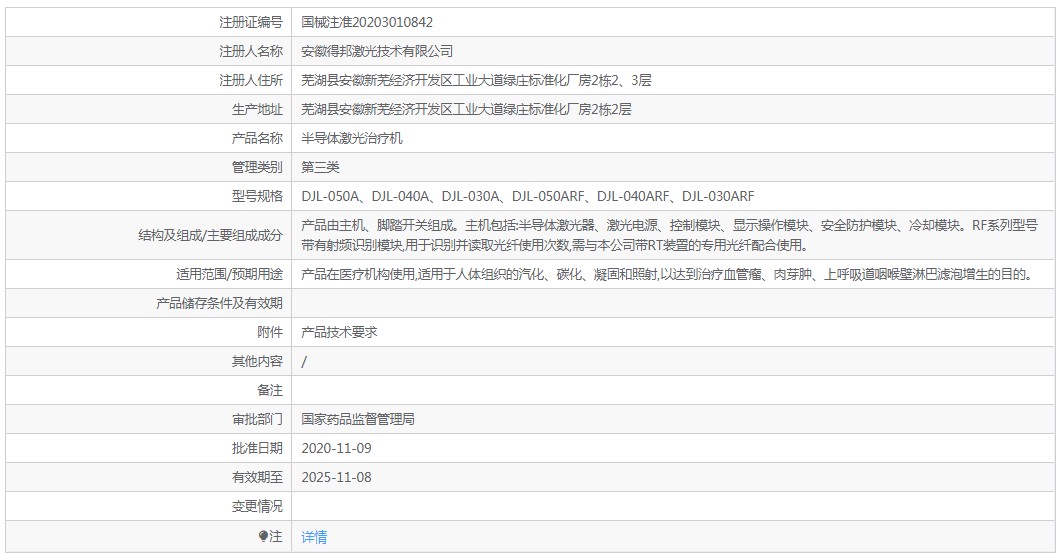The width and height of the screenshot is (1057, 555).
Task: Select attachment value 产品技术要求
Action: point(339,332)
